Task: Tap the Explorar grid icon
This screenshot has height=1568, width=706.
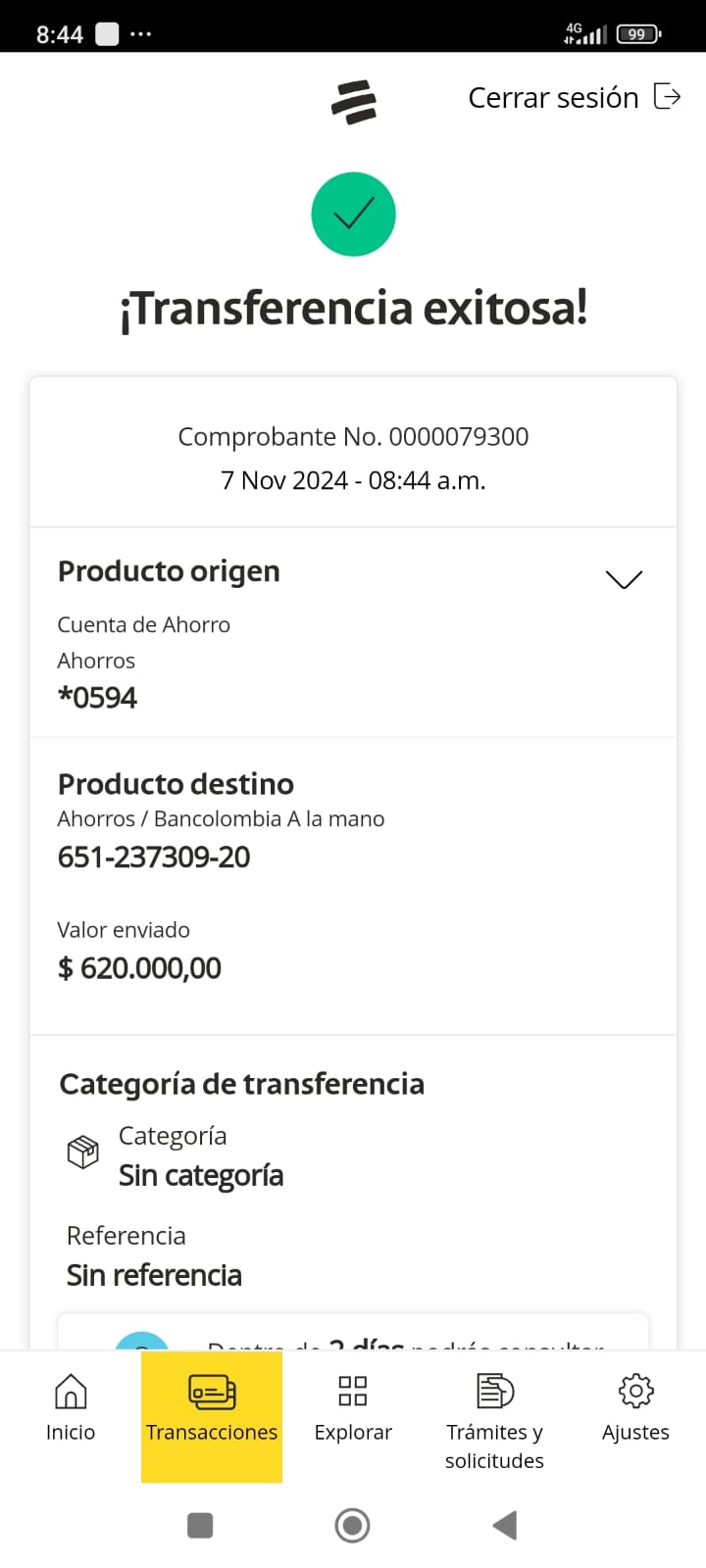Action: click(x=353, y=1391)
